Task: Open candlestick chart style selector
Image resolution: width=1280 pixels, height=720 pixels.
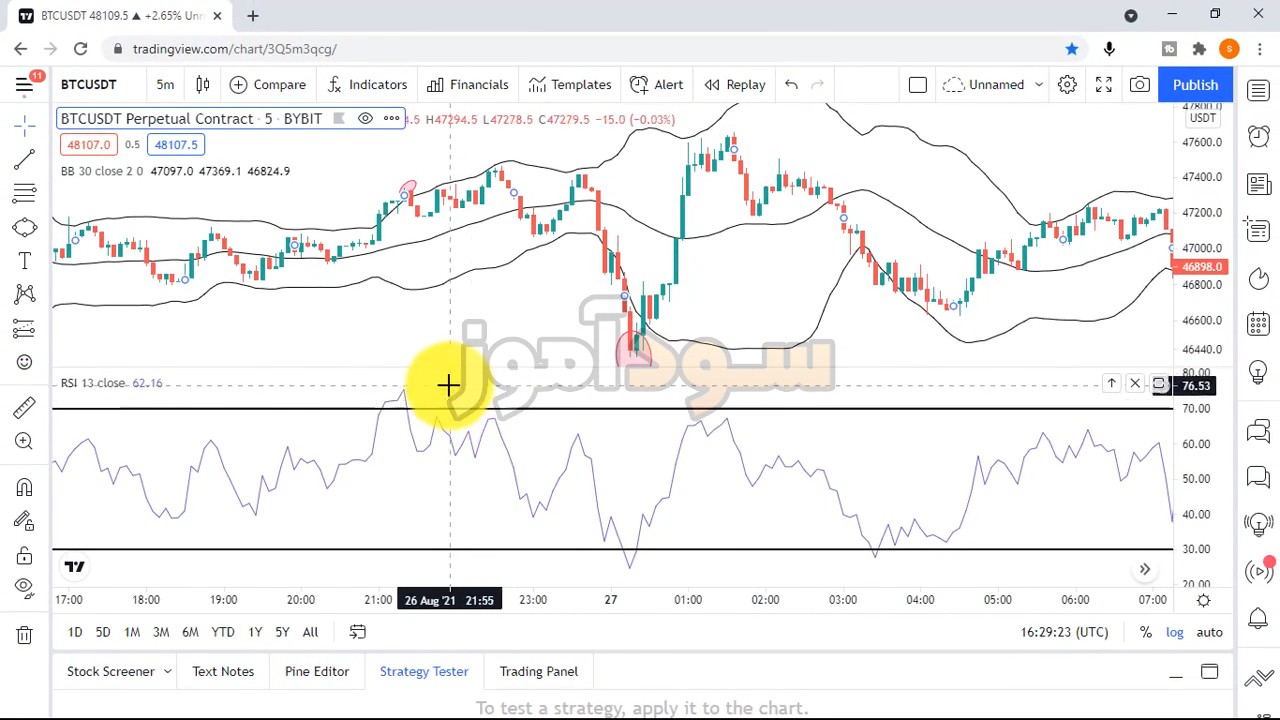Action: pyautogui.click(x=203, y=85)
